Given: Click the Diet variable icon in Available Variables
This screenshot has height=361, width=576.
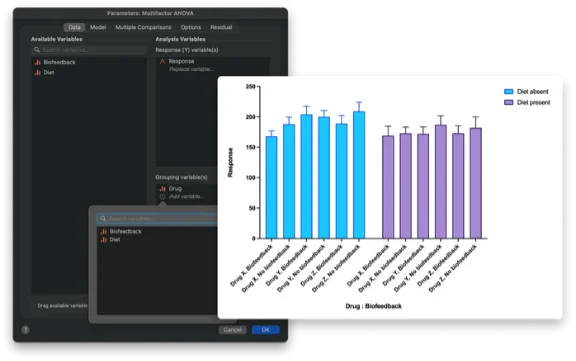Looking at the screenshot, I should (37, 73).
